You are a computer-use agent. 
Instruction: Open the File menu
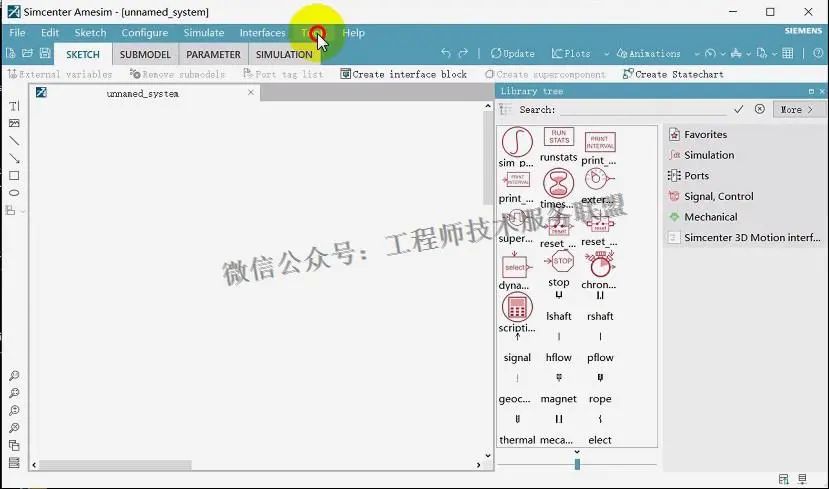[17, 33]
